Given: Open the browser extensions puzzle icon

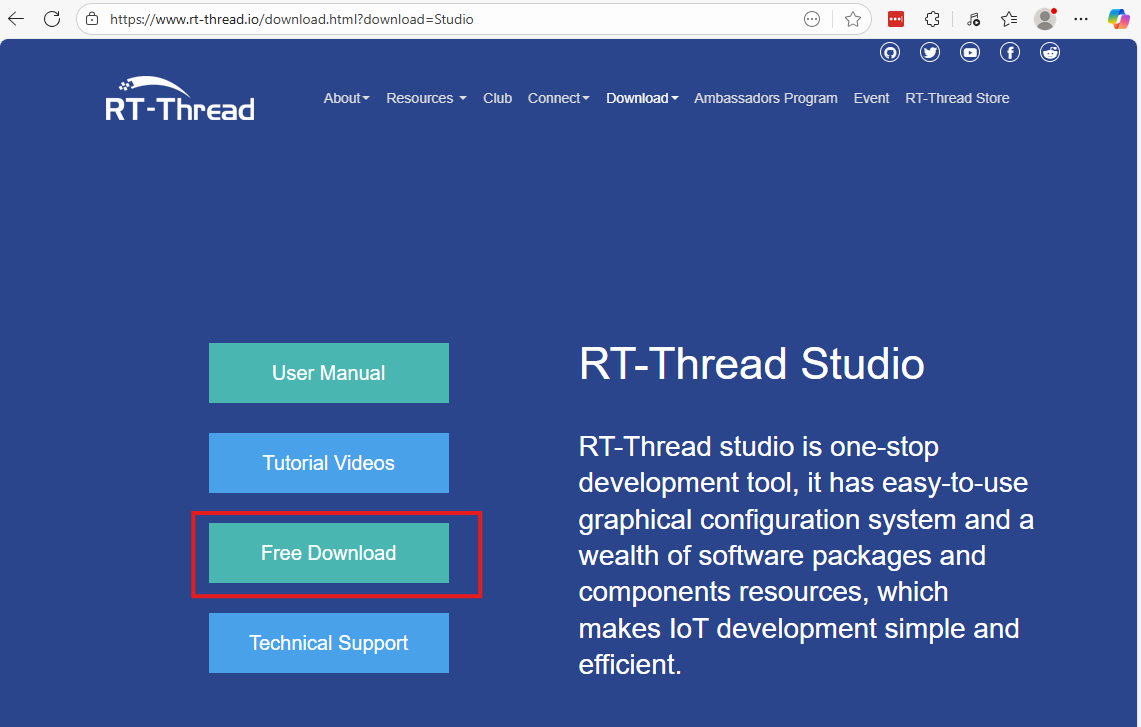Looking at the screenshot, I should (x=932, y=18).
